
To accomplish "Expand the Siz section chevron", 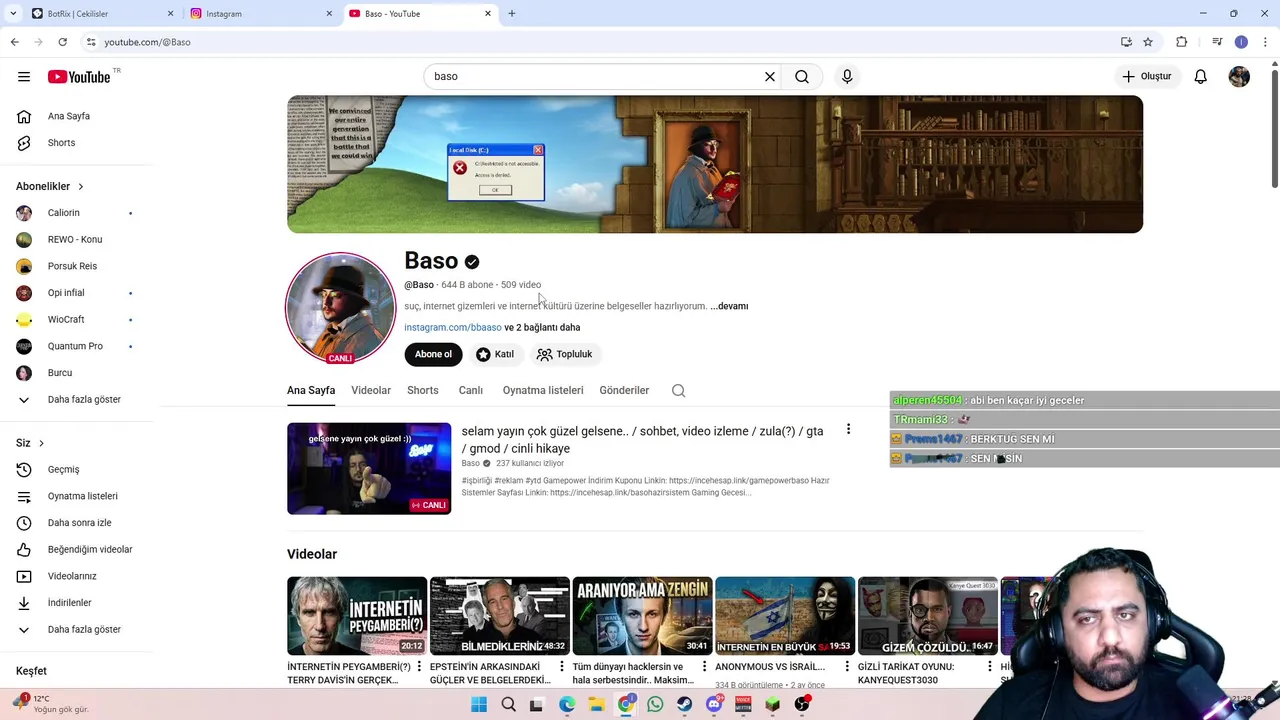I will pos(41,443).
